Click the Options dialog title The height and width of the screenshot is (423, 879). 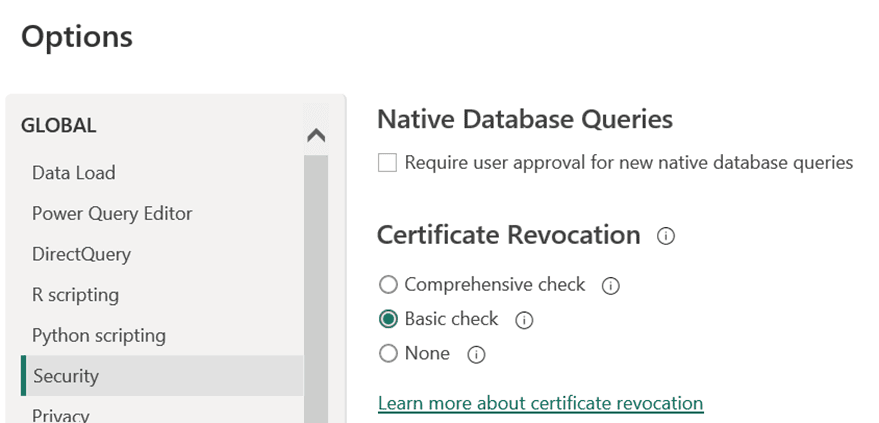tap(77, 36)
